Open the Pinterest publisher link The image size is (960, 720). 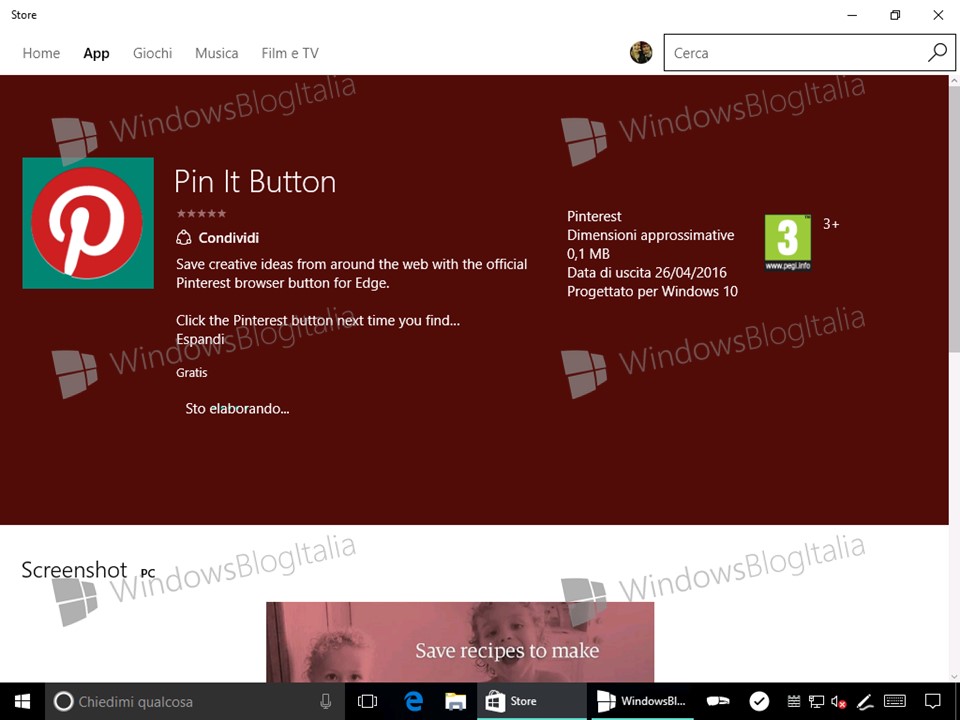pos(594,216)
